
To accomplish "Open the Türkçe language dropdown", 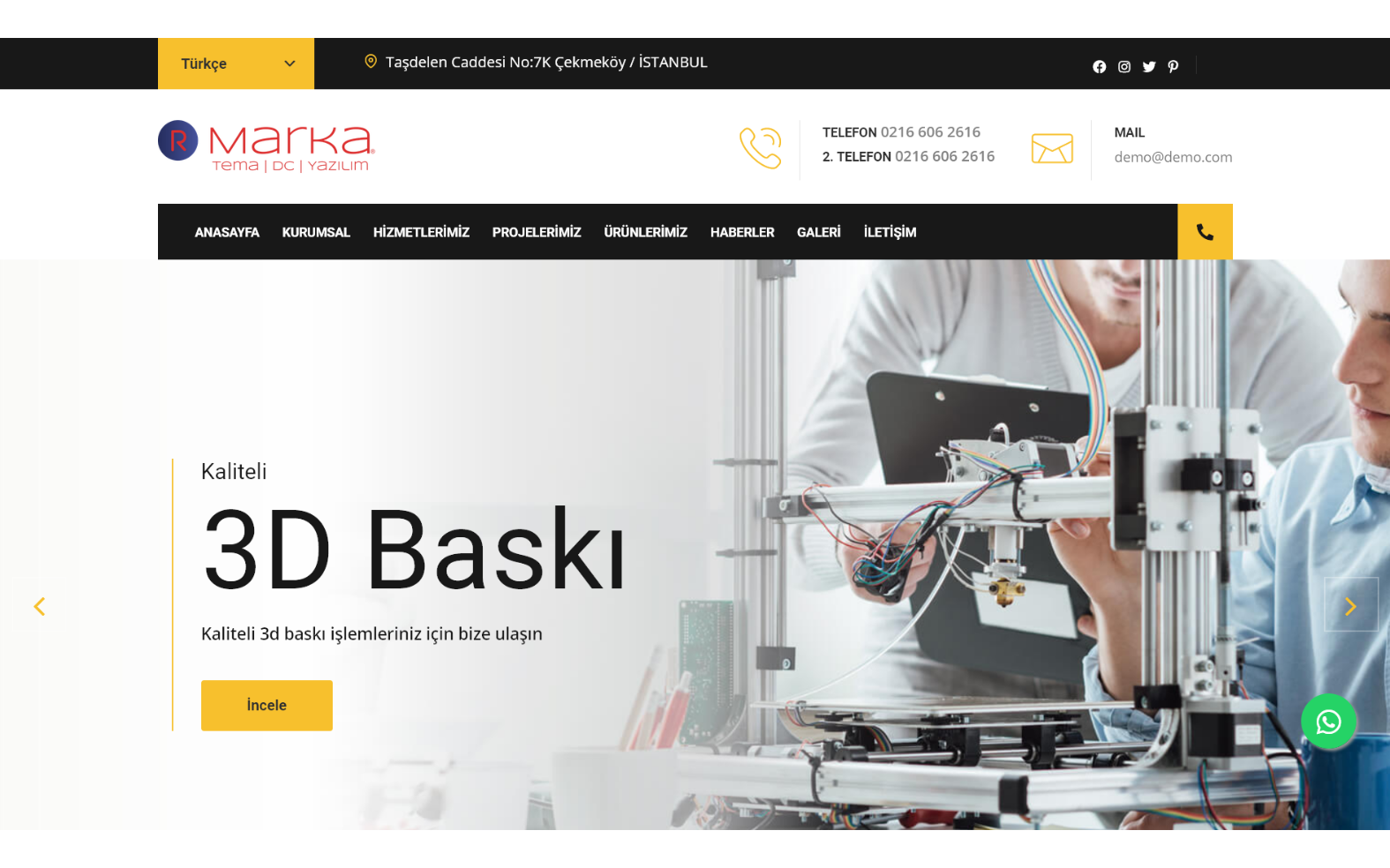I will (x=236, y=64).
